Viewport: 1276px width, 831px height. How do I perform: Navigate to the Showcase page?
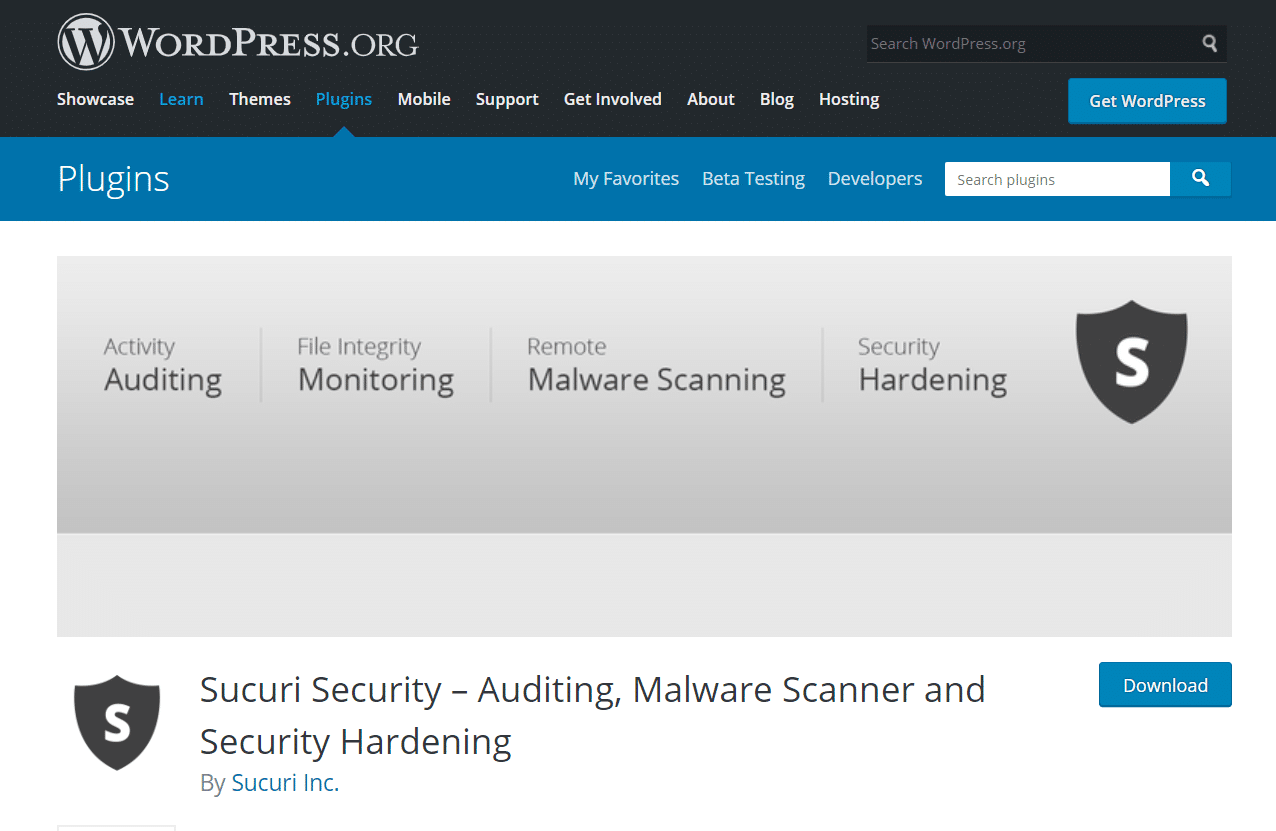pyautogui.click(x=94, y=99)
